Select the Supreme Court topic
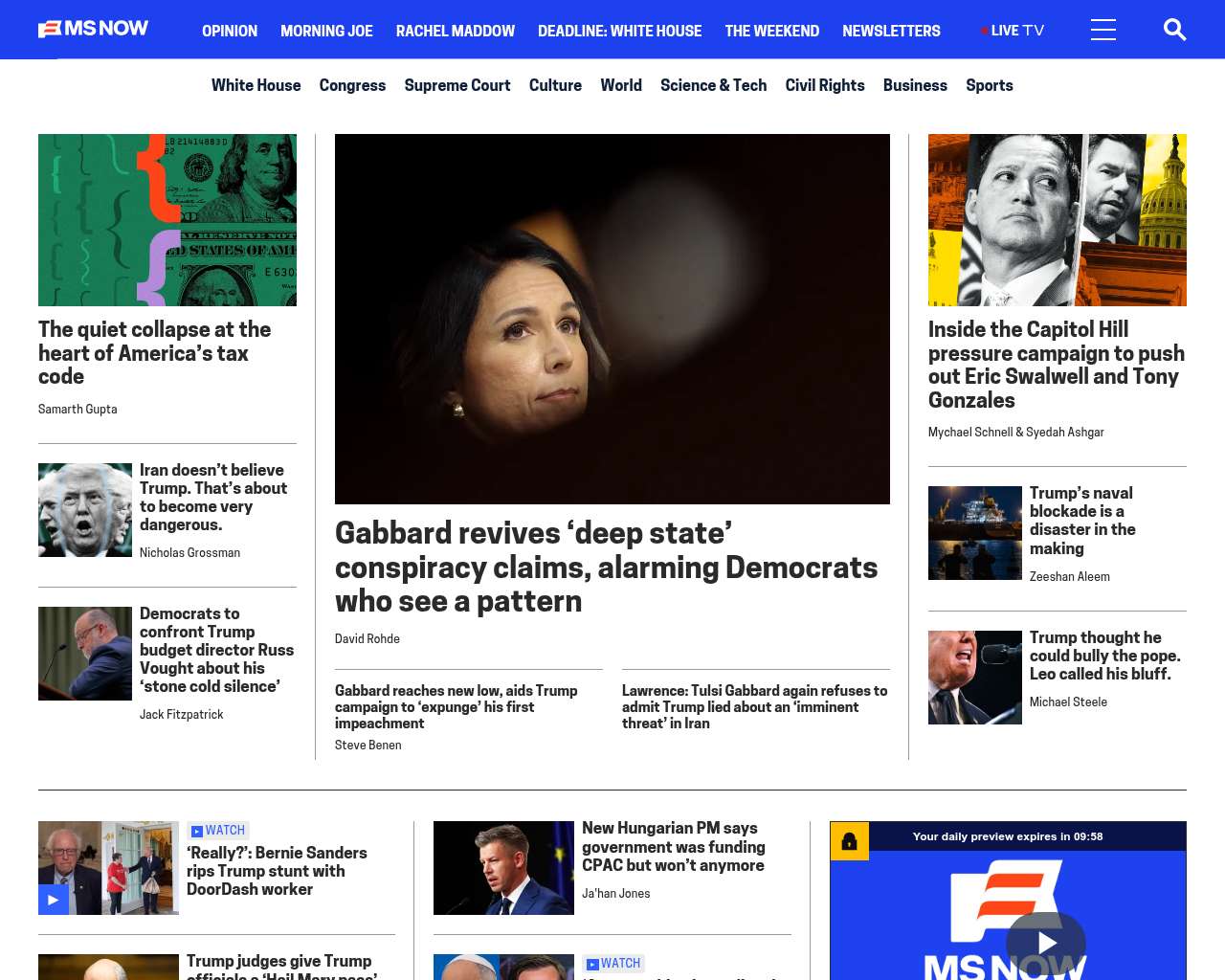 [x=457, y=85]
